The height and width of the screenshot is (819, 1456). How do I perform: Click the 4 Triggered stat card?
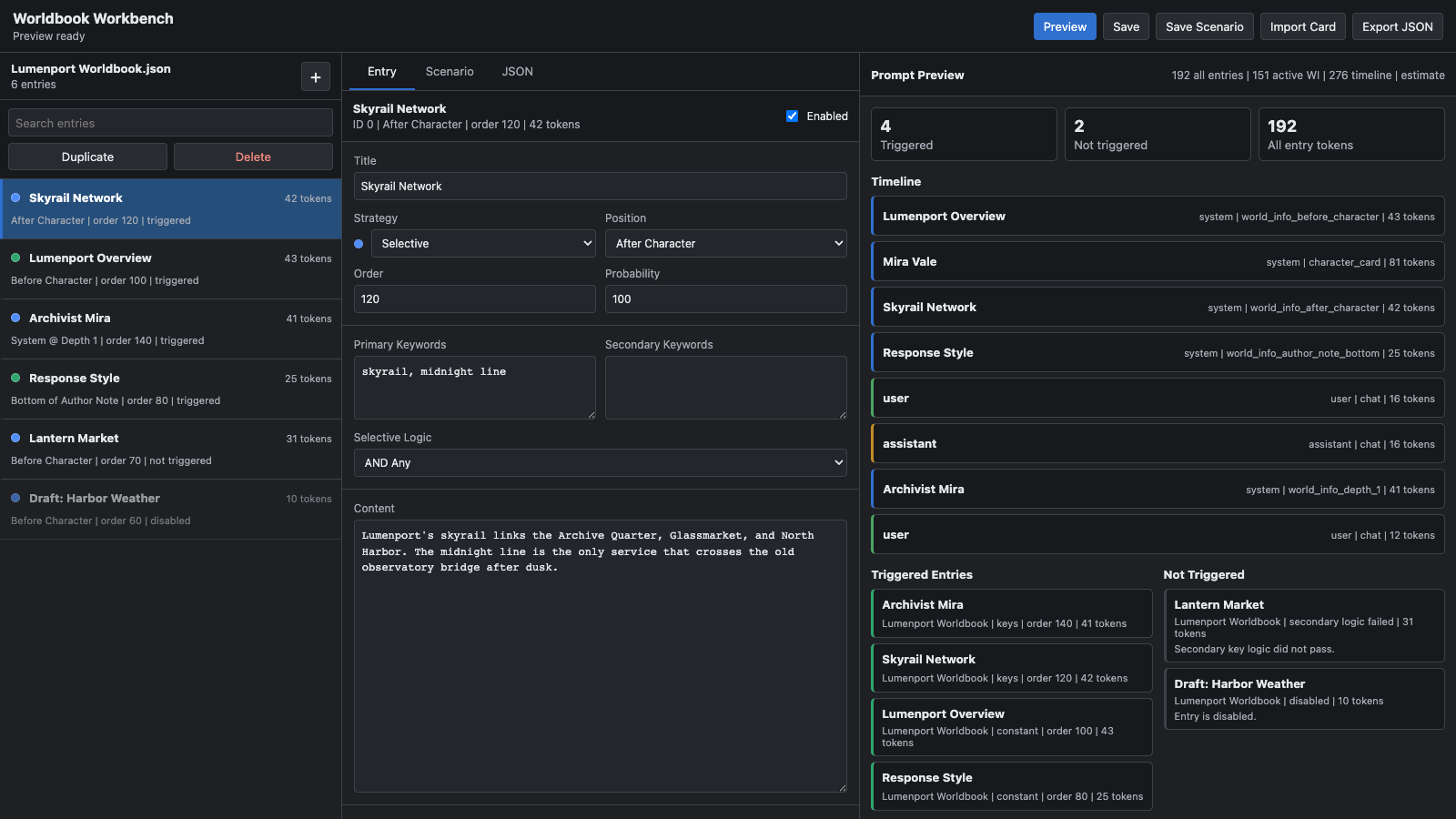tap(964, 135)
